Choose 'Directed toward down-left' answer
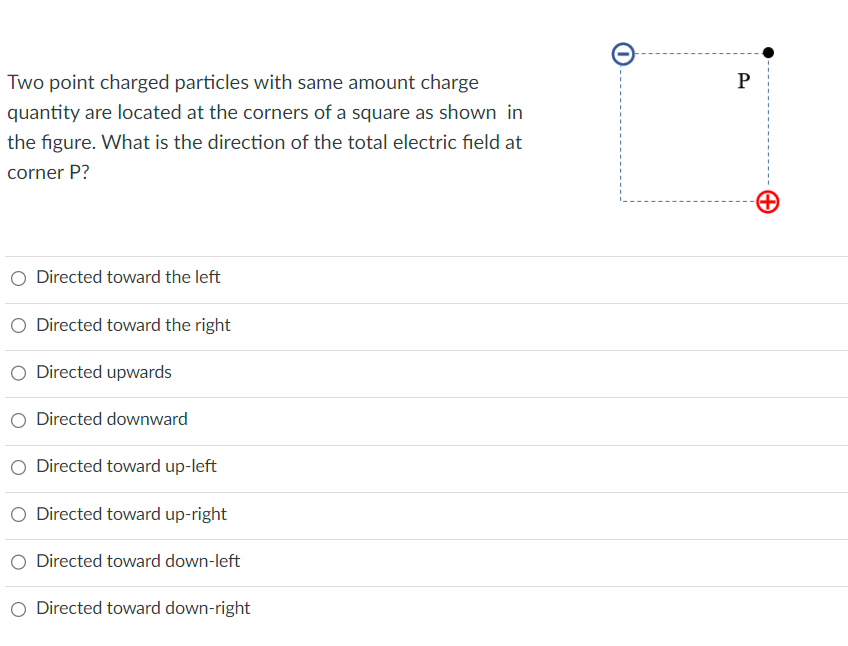Image resolution: width=848 pixels, height=646 pixels. click(x=18, y=561)
